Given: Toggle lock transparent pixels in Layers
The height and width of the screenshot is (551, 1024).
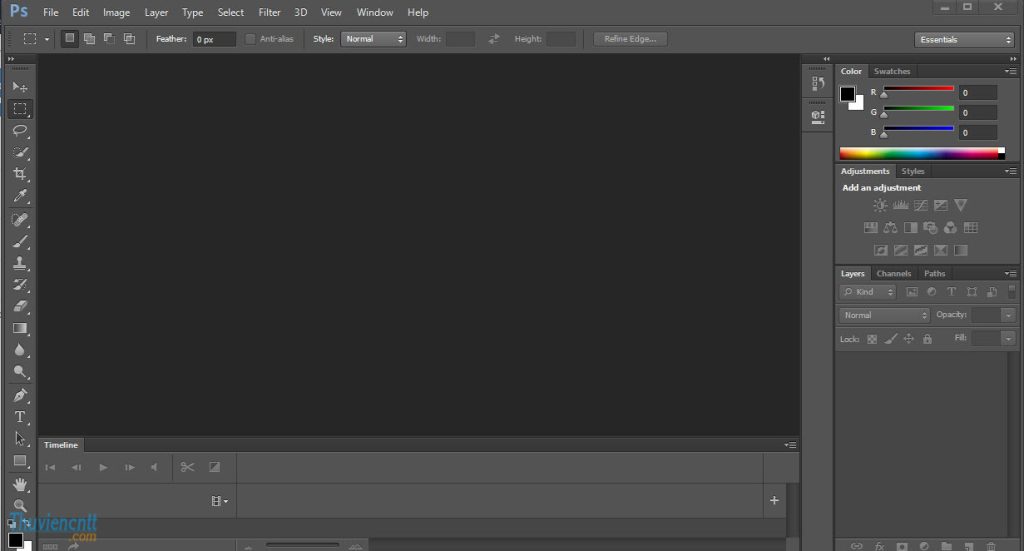Looking at the screenshot, I should pyautogui.click(x=872, y=339).
